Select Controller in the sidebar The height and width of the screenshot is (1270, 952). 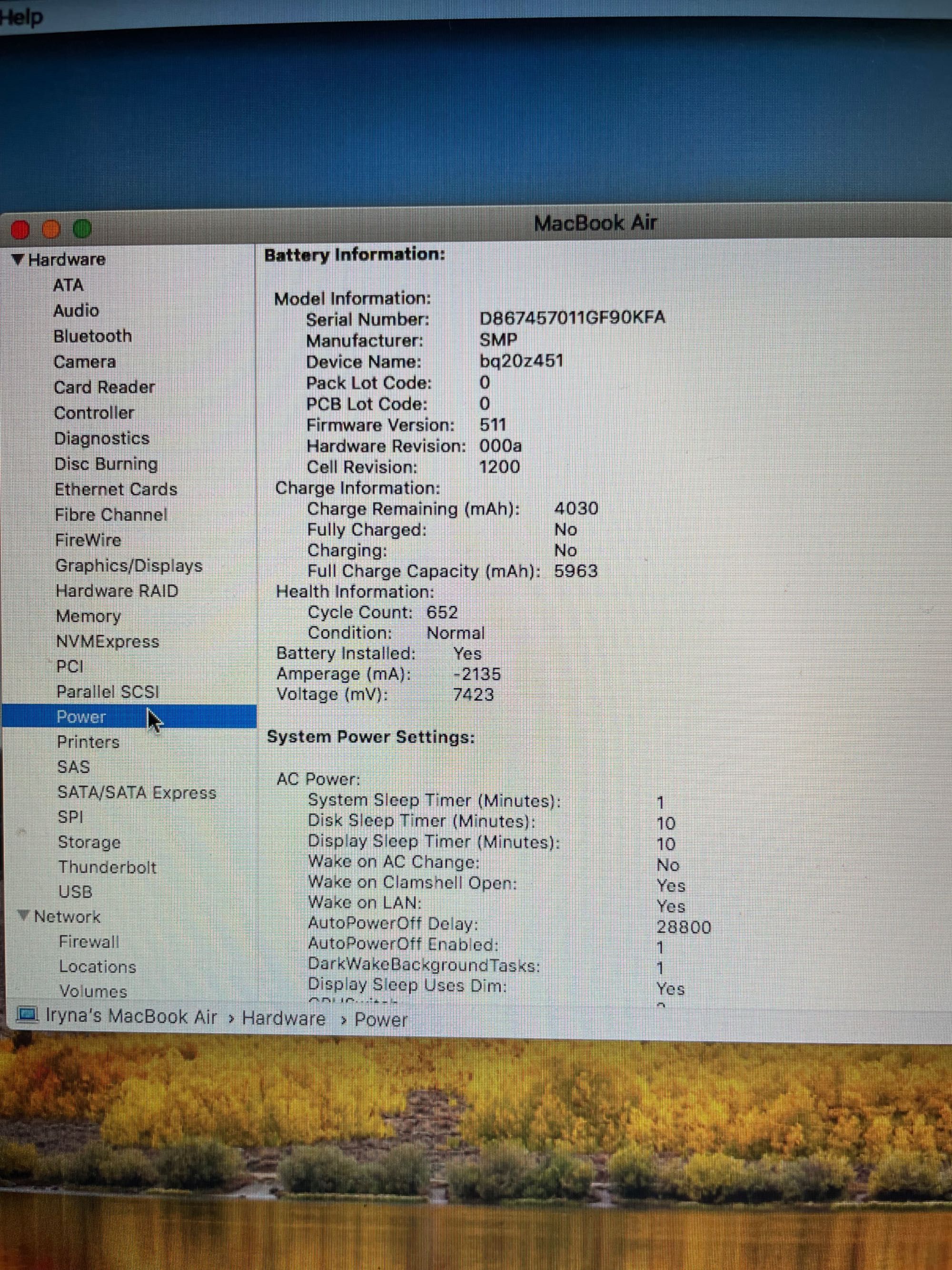pos(94,413)
